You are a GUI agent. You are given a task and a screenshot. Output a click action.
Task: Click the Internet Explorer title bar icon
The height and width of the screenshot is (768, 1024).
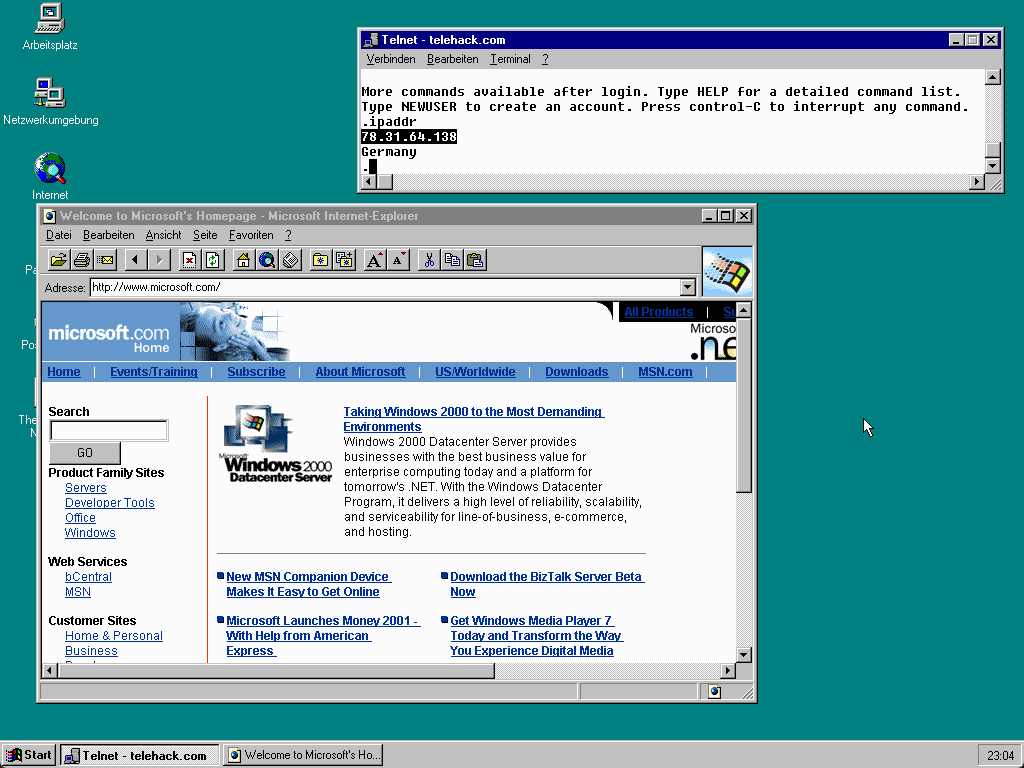pos(50,216)
